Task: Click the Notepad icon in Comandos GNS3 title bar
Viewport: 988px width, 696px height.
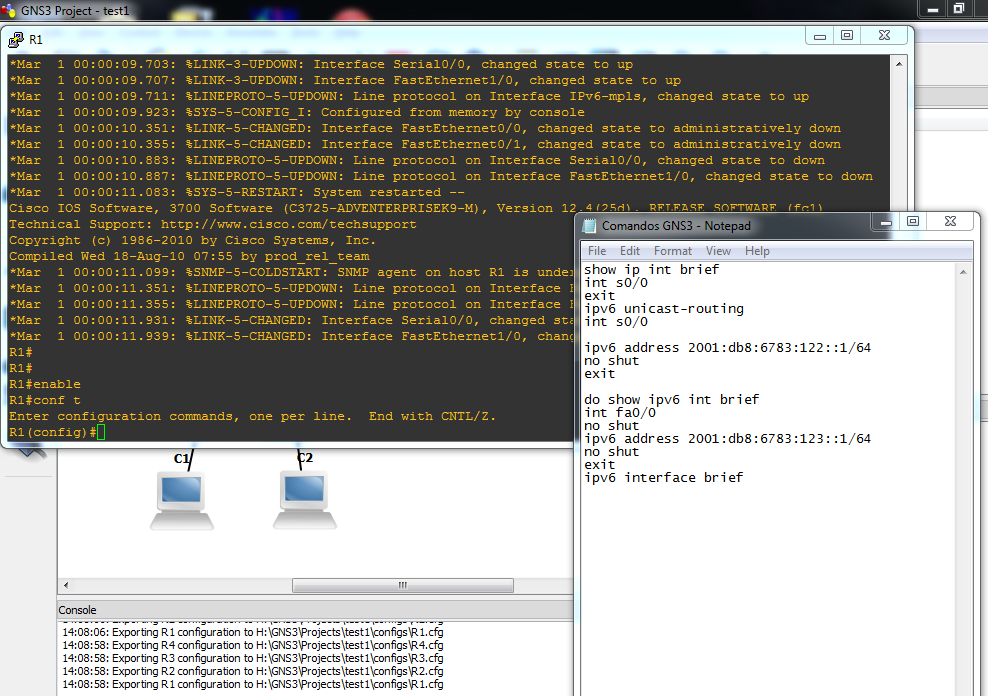Action: pos(589,225)
